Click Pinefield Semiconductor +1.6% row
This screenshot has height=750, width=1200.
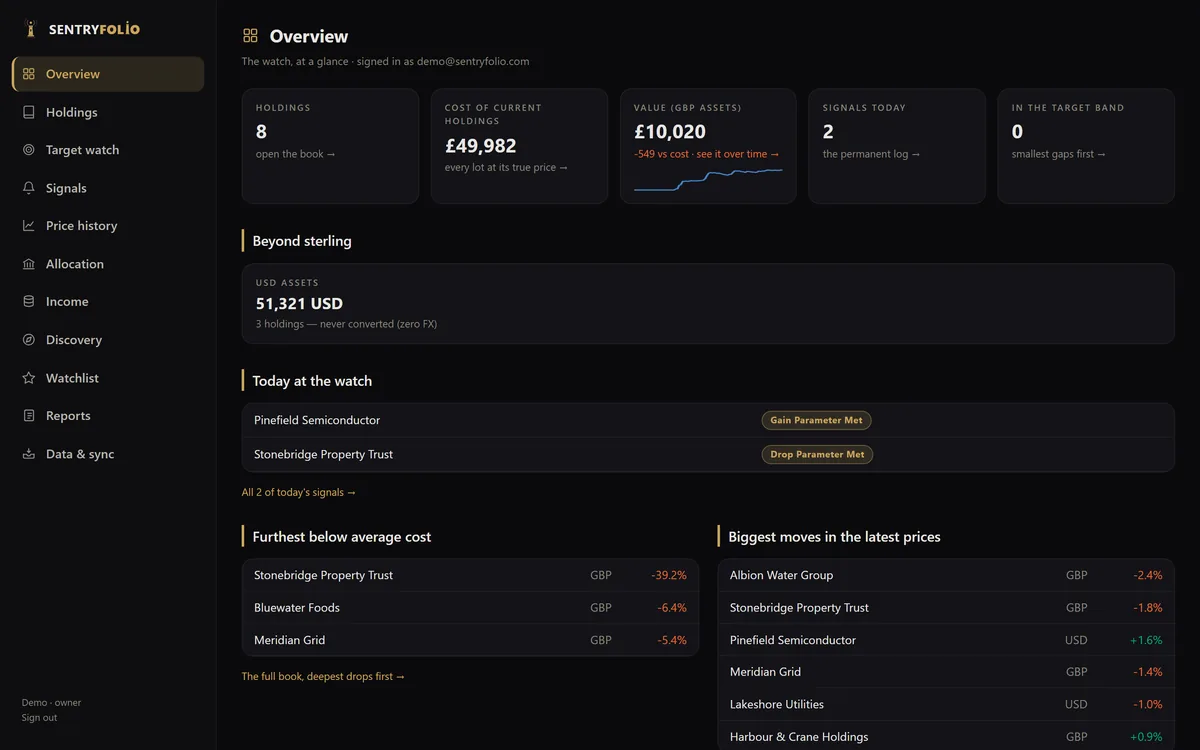click(x=946, y=640)
